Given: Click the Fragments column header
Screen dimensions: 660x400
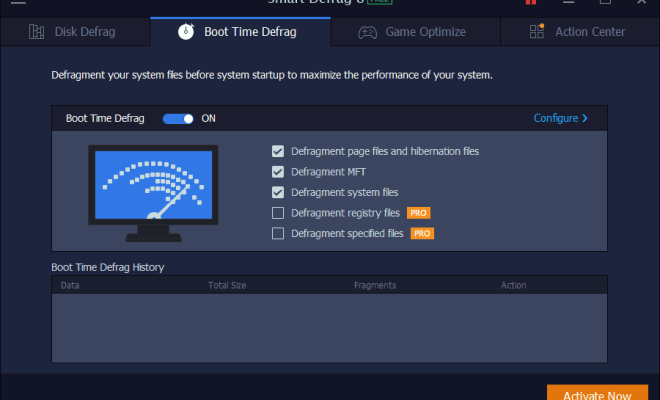Looking at the screenshot, I should (x=375, y=285).
